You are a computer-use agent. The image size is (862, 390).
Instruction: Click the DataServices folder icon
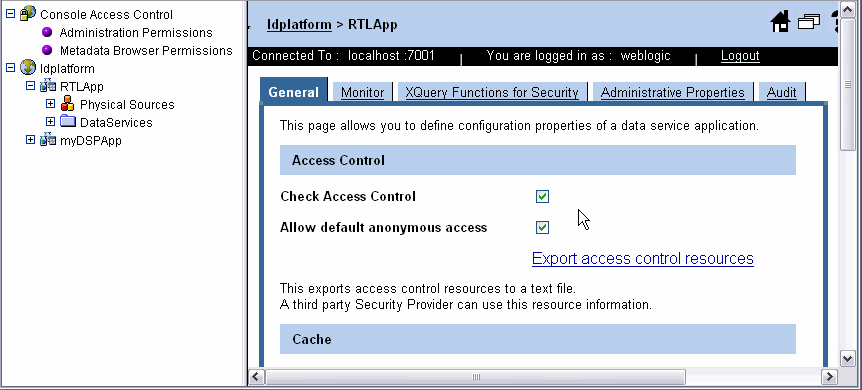(68, 122)
